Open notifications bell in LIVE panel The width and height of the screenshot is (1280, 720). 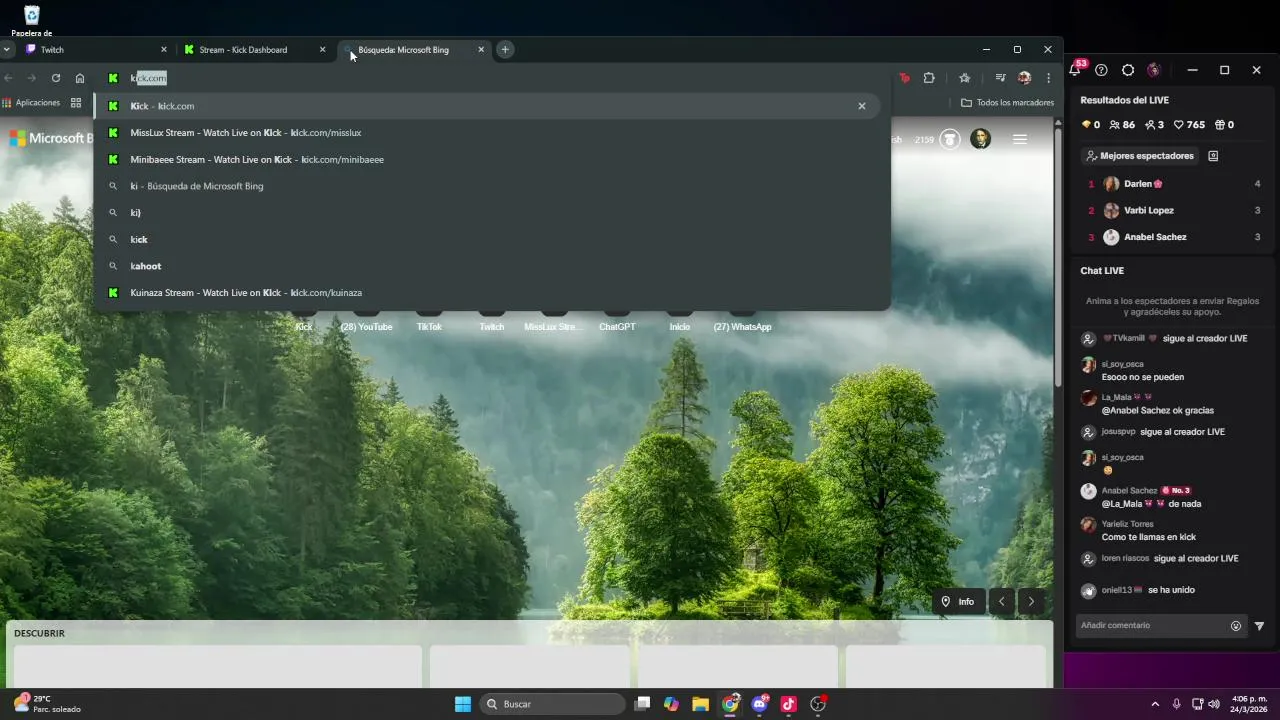[1075, 70]
